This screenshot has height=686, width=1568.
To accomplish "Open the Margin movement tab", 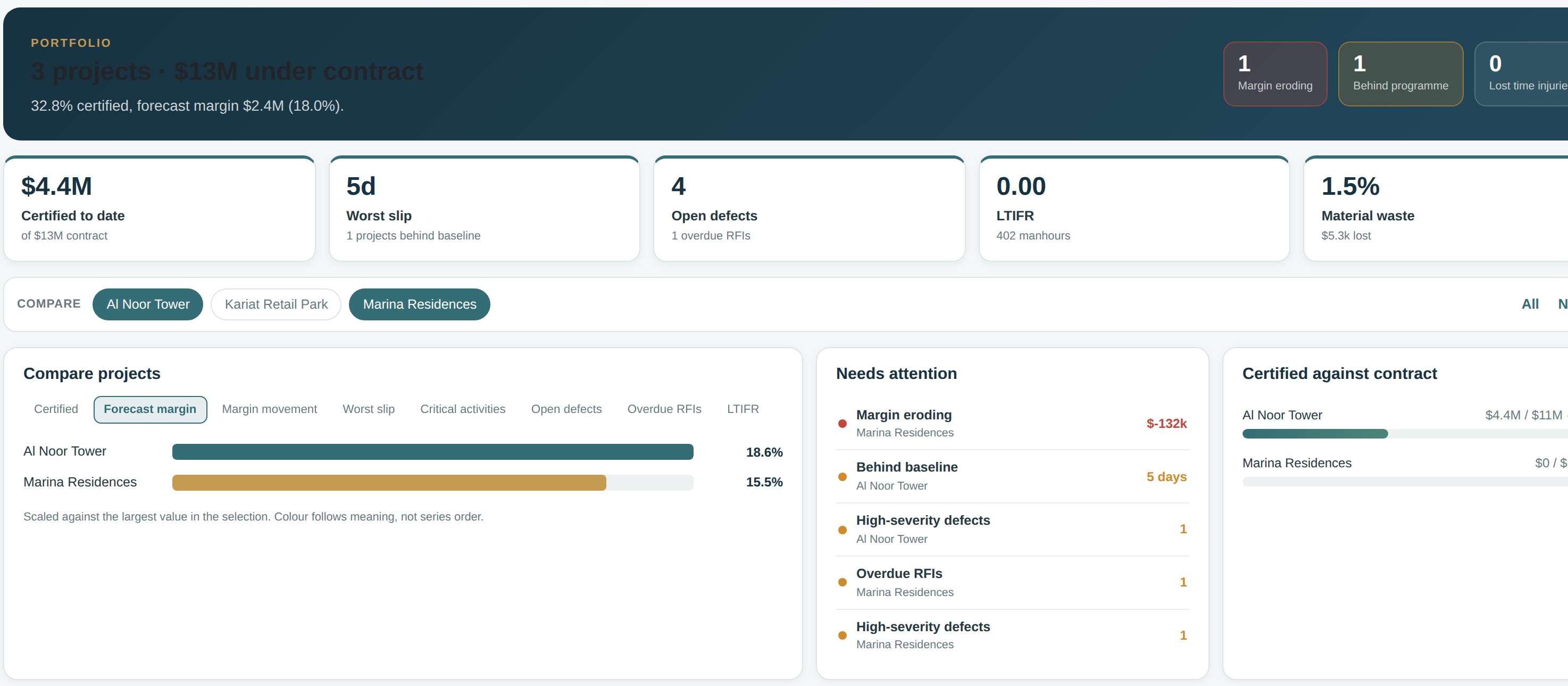I will 269,409.
